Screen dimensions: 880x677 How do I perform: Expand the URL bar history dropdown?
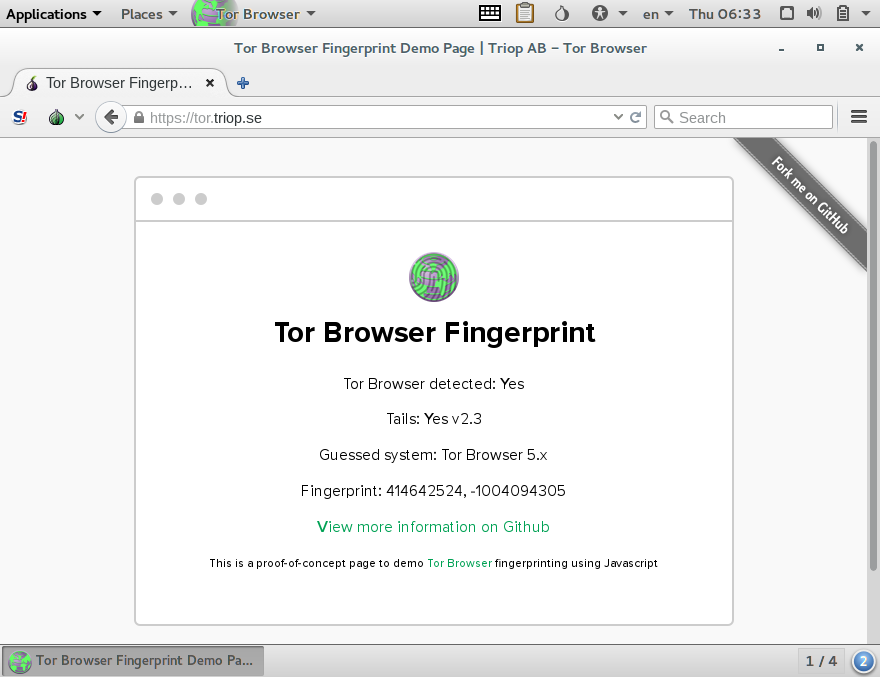coord(618,117)
